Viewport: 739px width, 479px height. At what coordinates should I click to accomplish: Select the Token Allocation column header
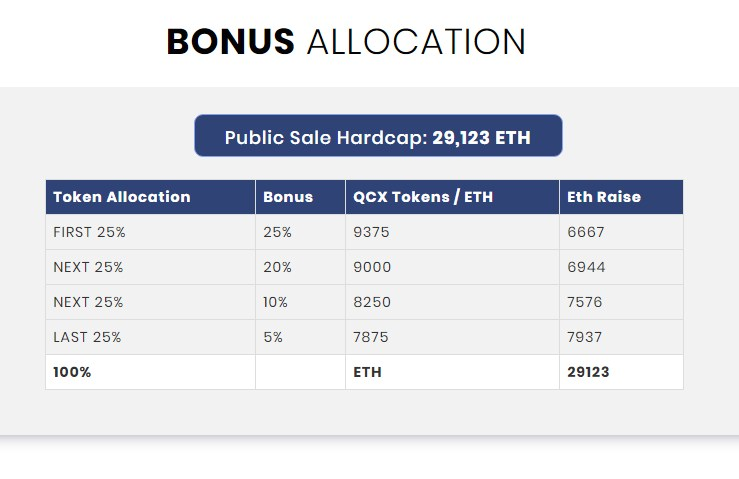[150, 197]
